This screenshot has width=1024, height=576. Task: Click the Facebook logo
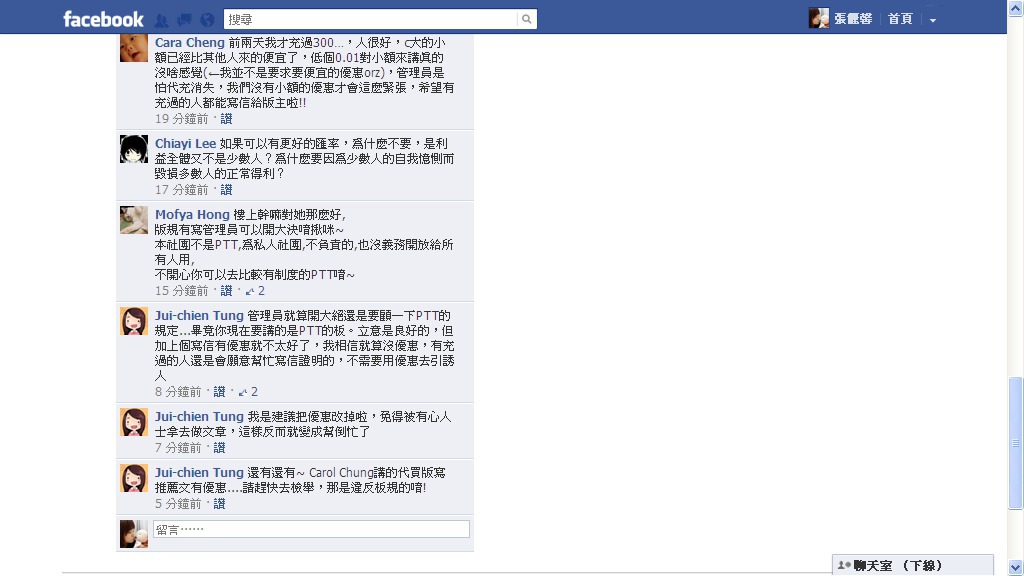click(x=103, y=20)
